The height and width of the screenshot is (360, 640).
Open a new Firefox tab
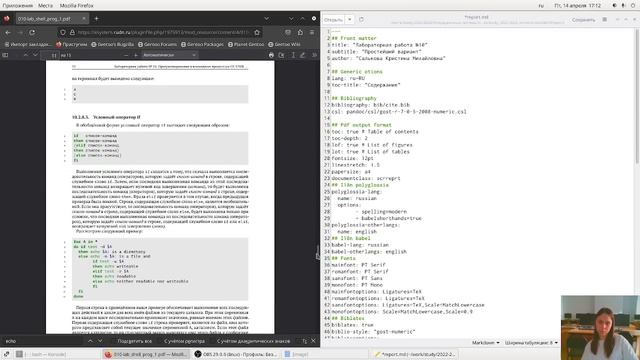tap(97, 18)
